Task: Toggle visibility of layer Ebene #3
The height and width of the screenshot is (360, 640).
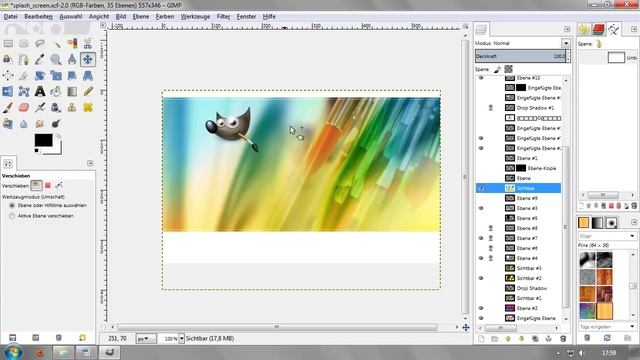Action: (481, 208)
